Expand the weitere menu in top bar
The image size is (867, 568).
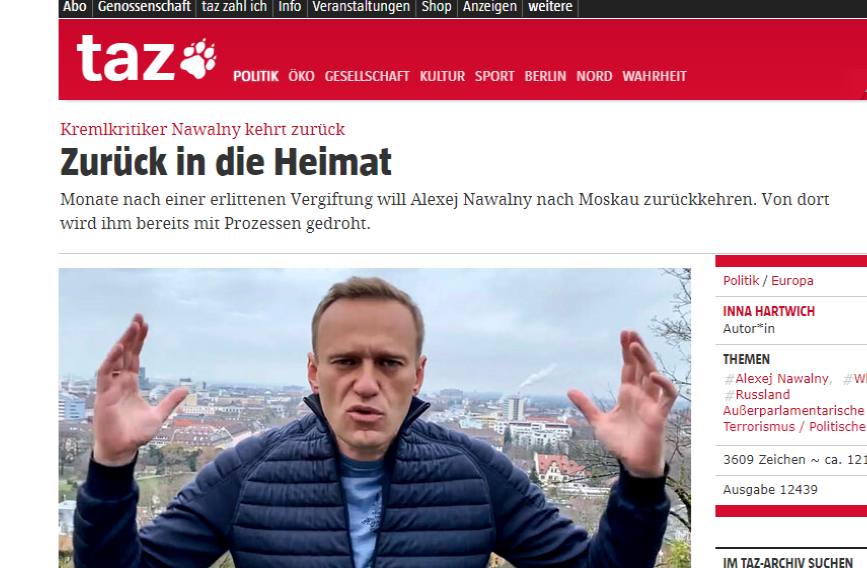pos(550,7)
